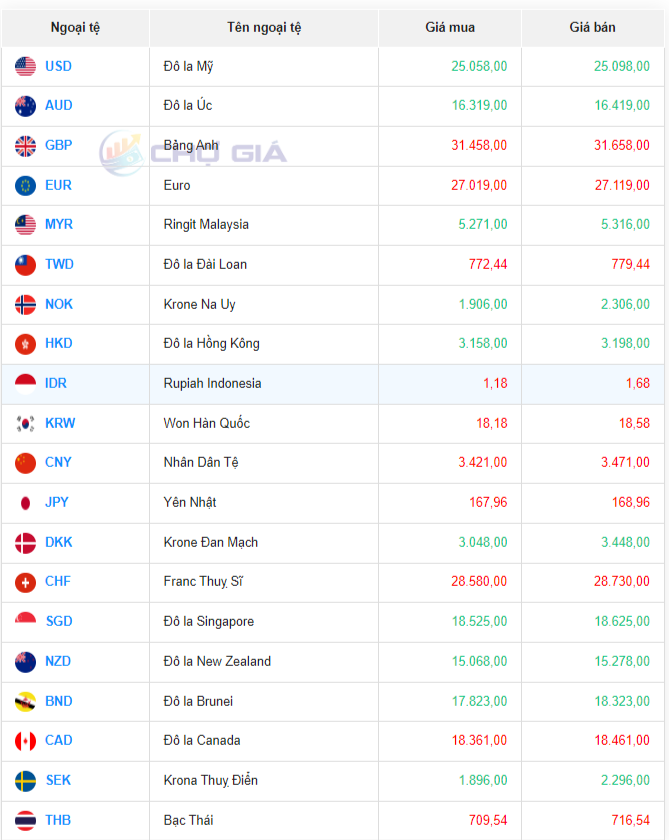Click the "Giá mua" column header

450,27
